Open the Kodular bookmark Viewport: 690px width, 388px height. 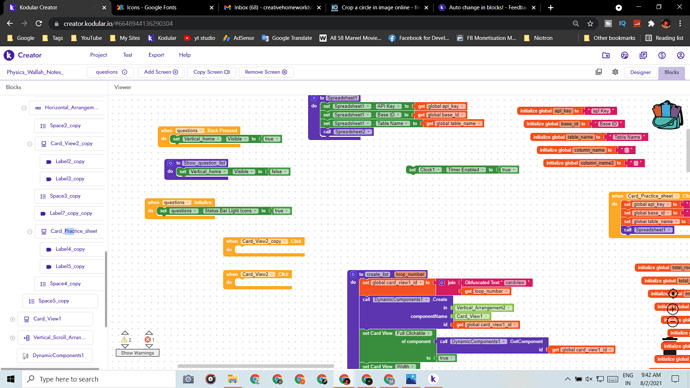pos(162,38)
